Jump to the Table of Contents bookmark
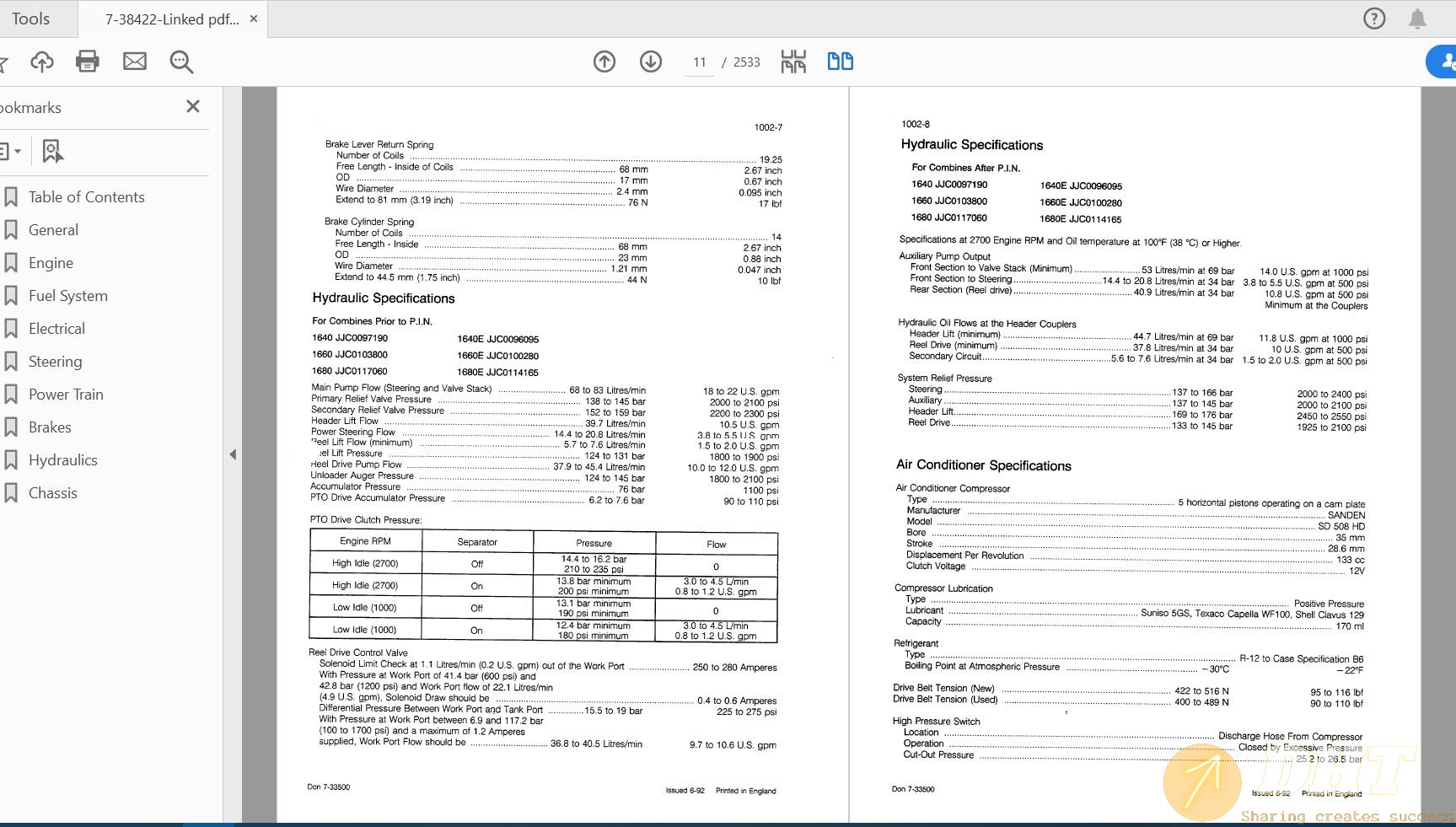1456x827 pixels. (x=86, y=197)
